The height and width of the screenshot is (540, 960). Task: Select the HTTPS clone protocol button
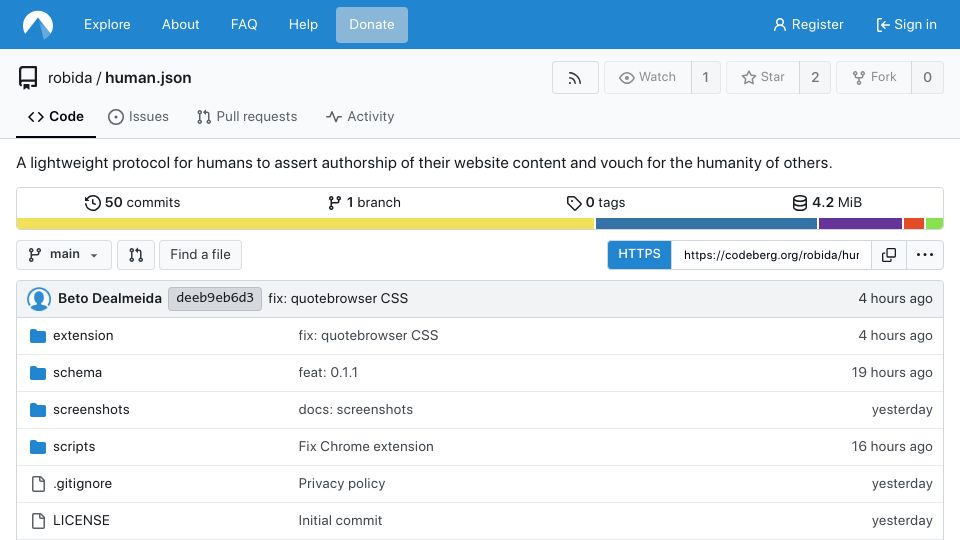pos(639,255)
